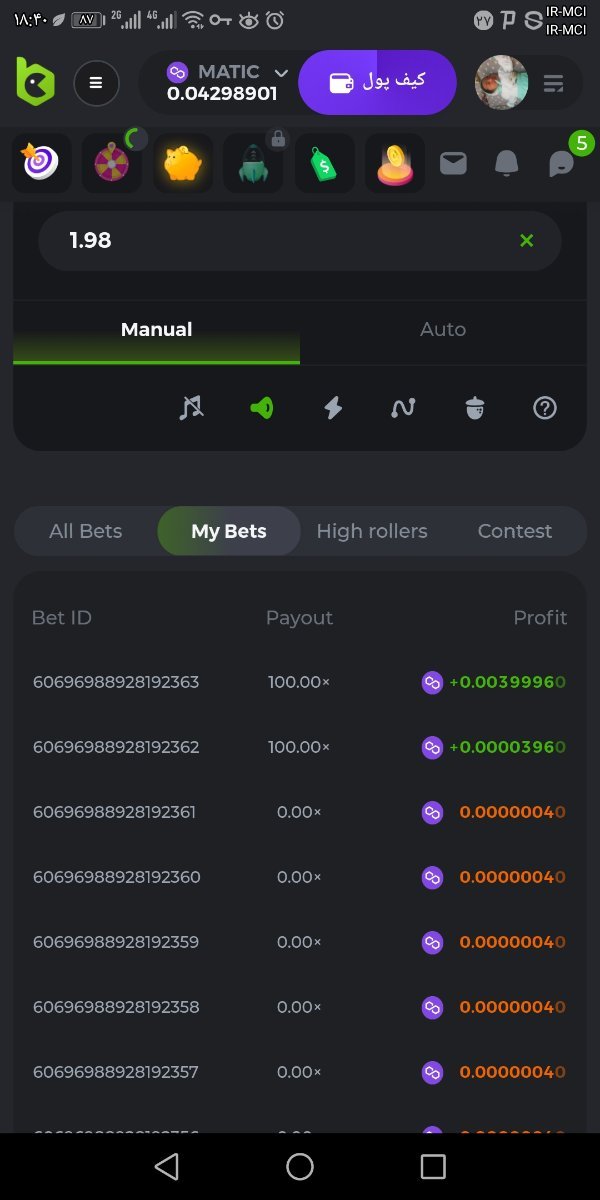This screenshot has width=600, height=1200.
Task: Select the High rollers tab
Action: (372, 531)
